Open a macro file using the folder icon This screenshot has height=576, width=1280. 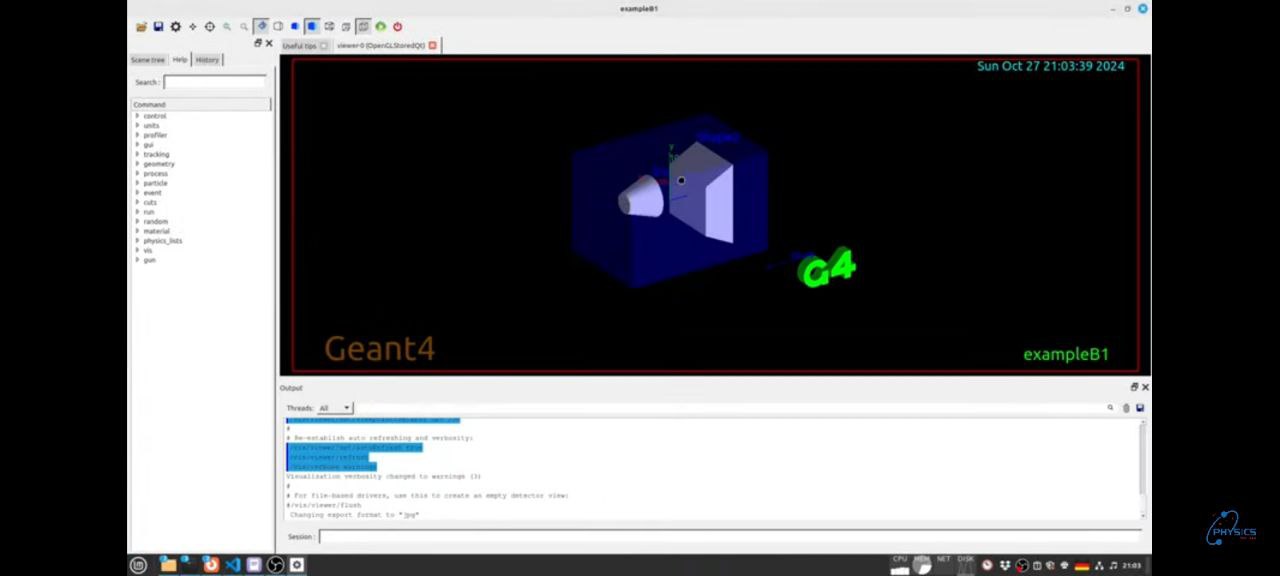tap(141, 27)
